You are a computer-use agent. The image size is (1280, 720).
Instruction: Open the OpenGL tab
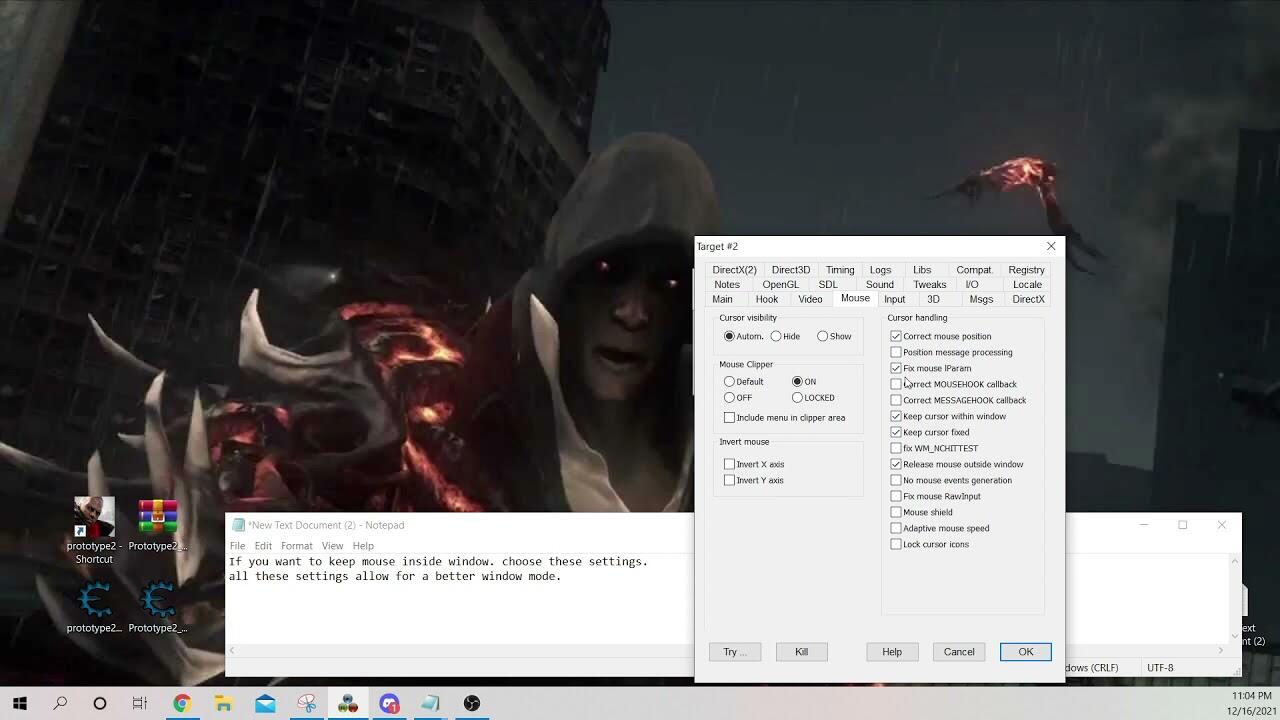click(780, 284)
